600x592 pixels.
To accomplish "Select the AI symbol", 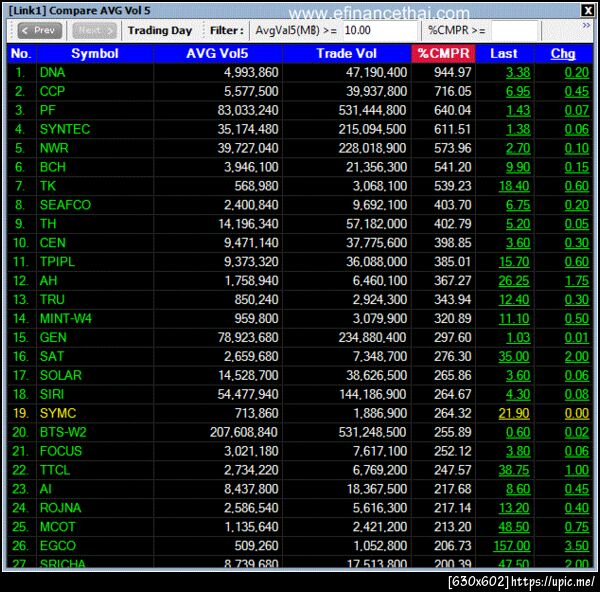I will click(46, 489).
